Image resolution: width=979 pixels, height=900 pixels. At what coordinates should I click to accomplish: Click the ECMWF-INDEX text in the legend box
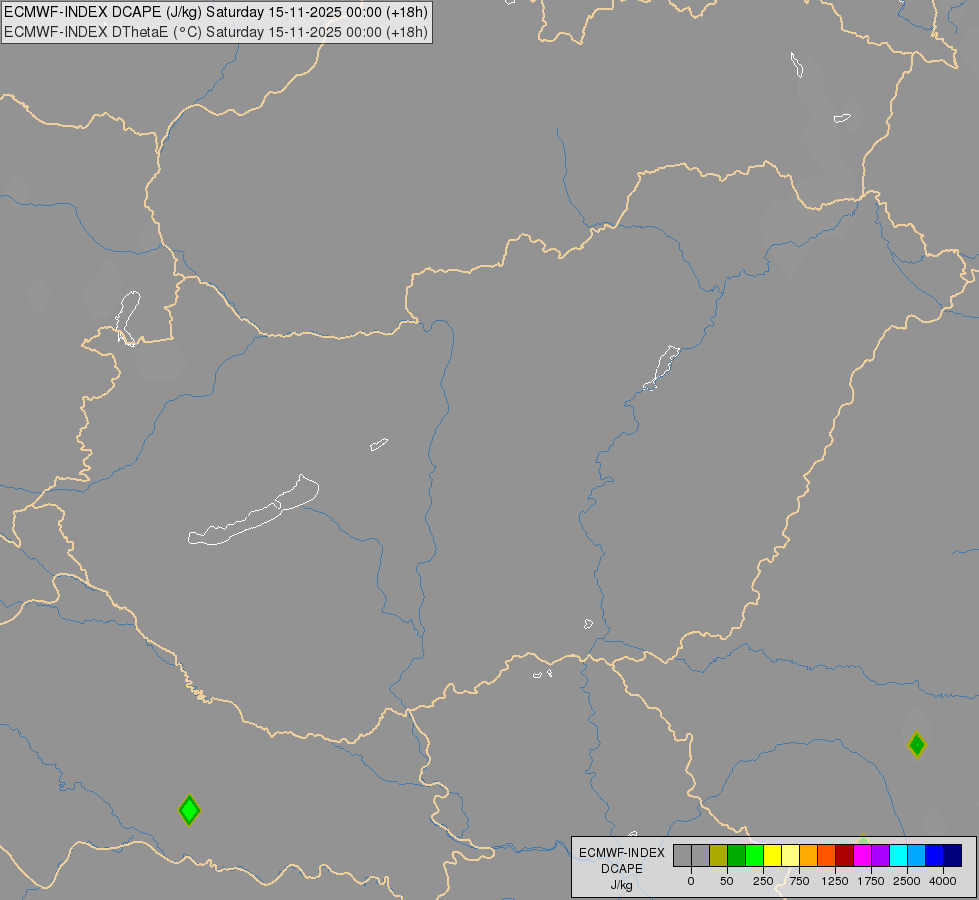click(622, 853)
